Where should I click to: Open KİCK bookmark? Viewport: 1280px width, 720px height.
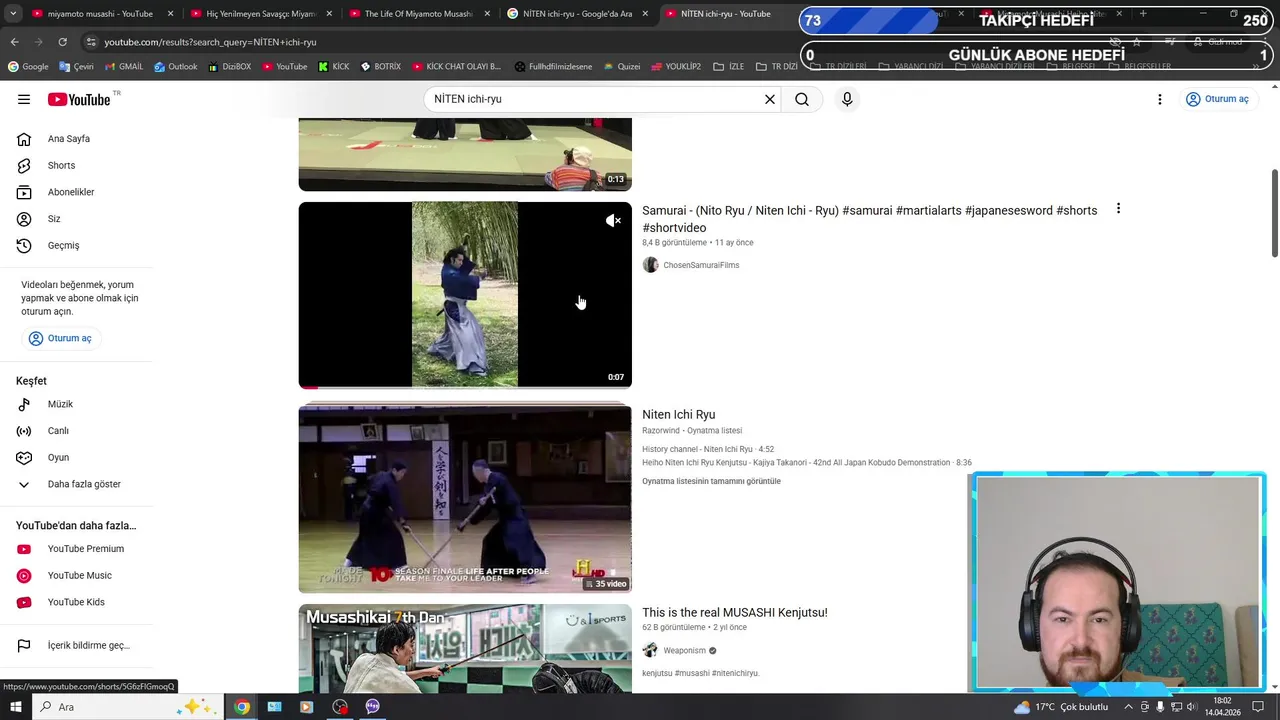pyautogui.click(x=334, y=67)
